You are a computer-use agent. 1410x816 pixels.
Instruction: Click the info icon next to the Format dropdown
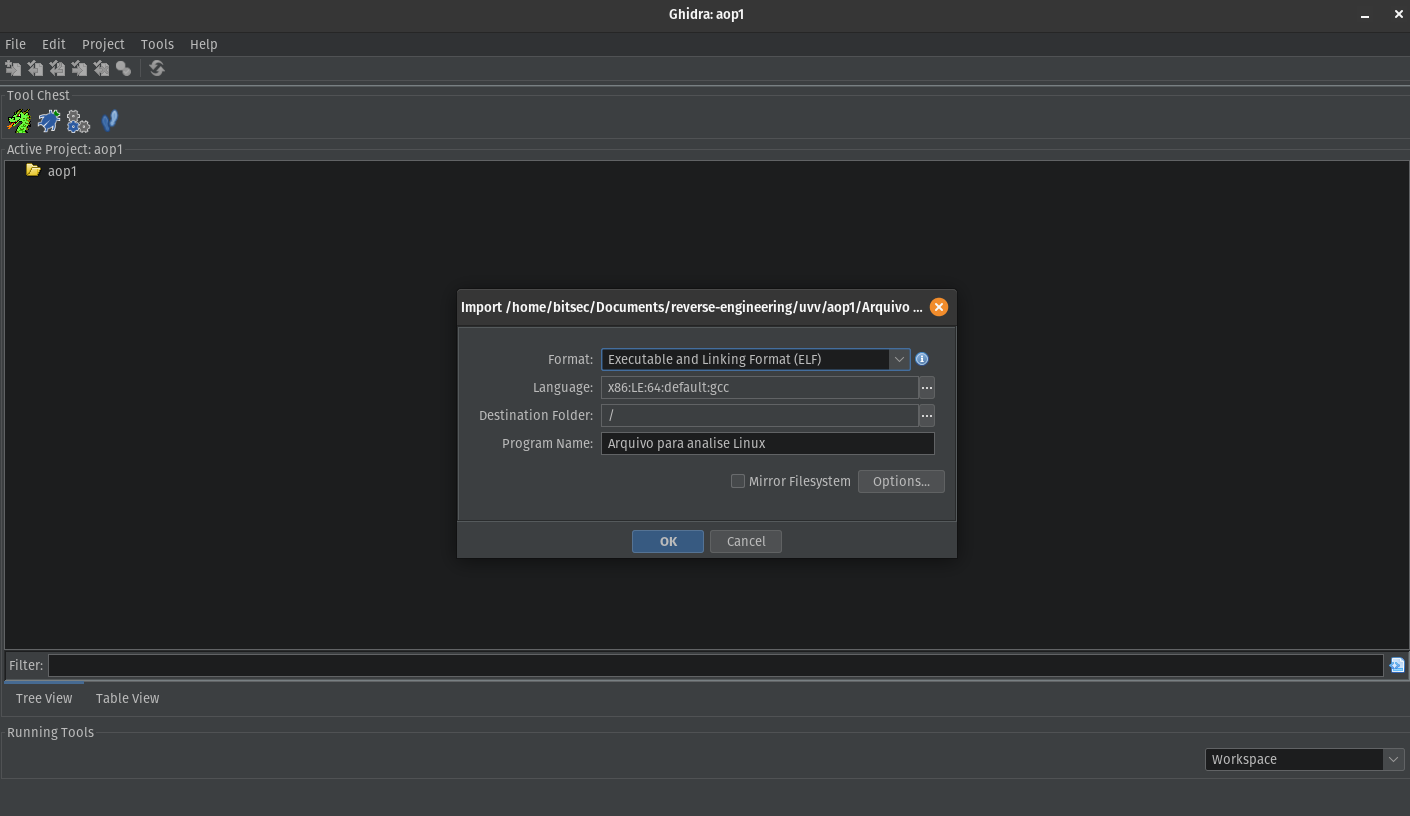tap(921, 359)
